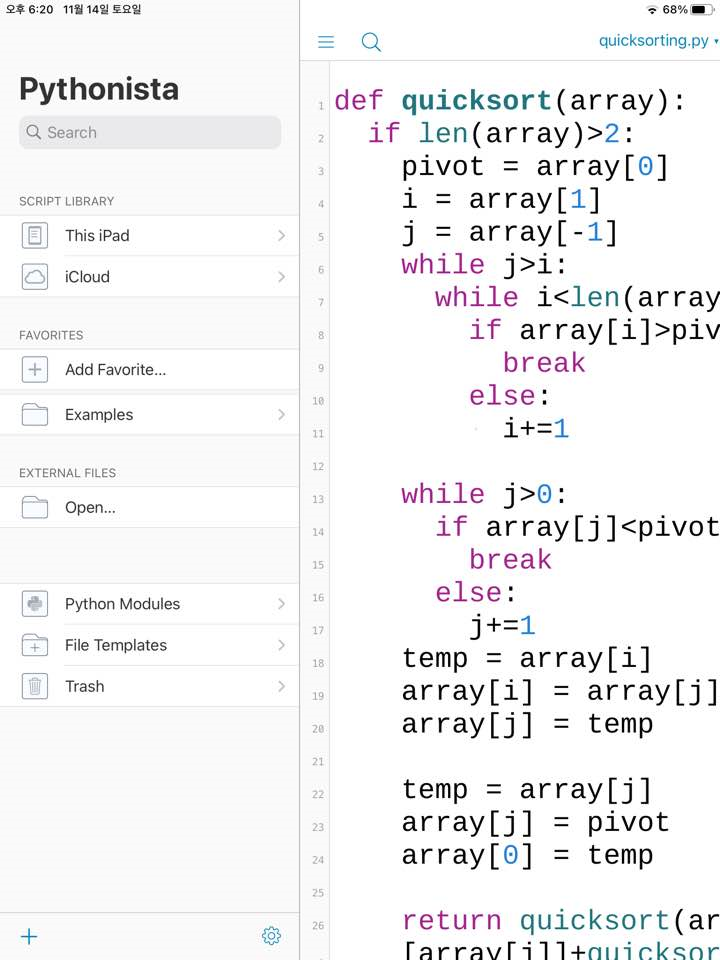Click the Python Modules snake icon
This screenshot has height=960, width=720.
(35, 604)
